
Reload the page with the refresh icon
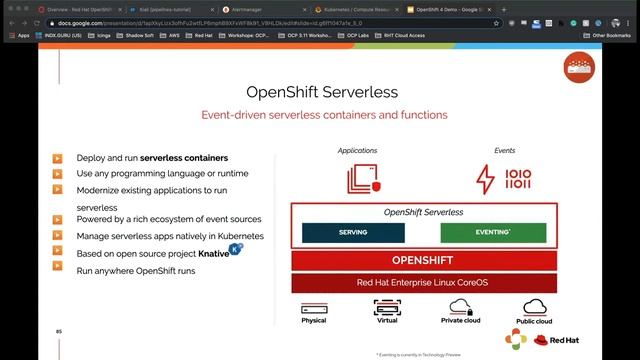(37, 23)
